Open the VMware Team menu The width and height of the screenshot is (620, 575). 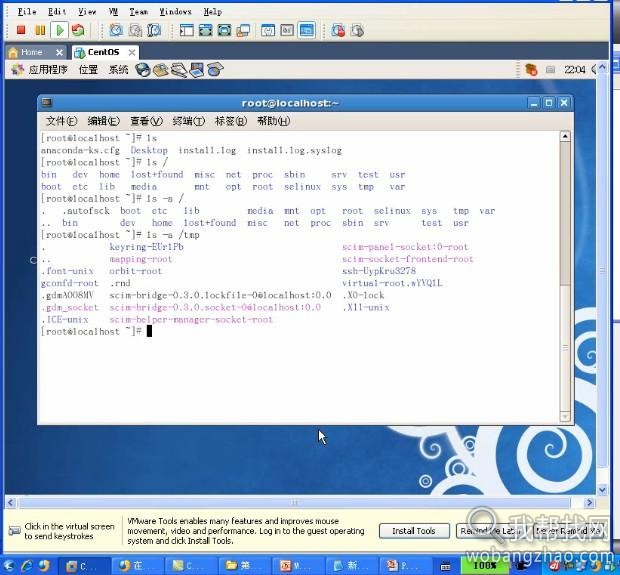click(x=139, y=12)
